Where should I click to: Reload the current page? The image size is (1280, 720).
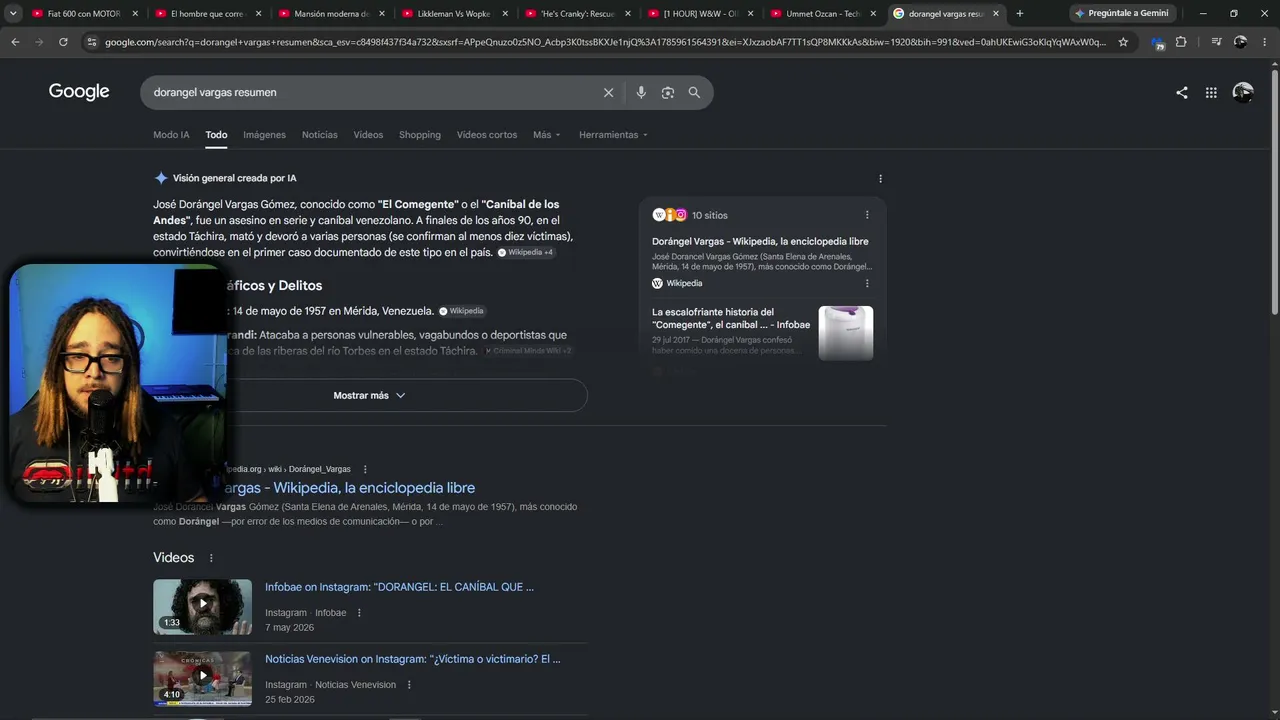(63, 42)
